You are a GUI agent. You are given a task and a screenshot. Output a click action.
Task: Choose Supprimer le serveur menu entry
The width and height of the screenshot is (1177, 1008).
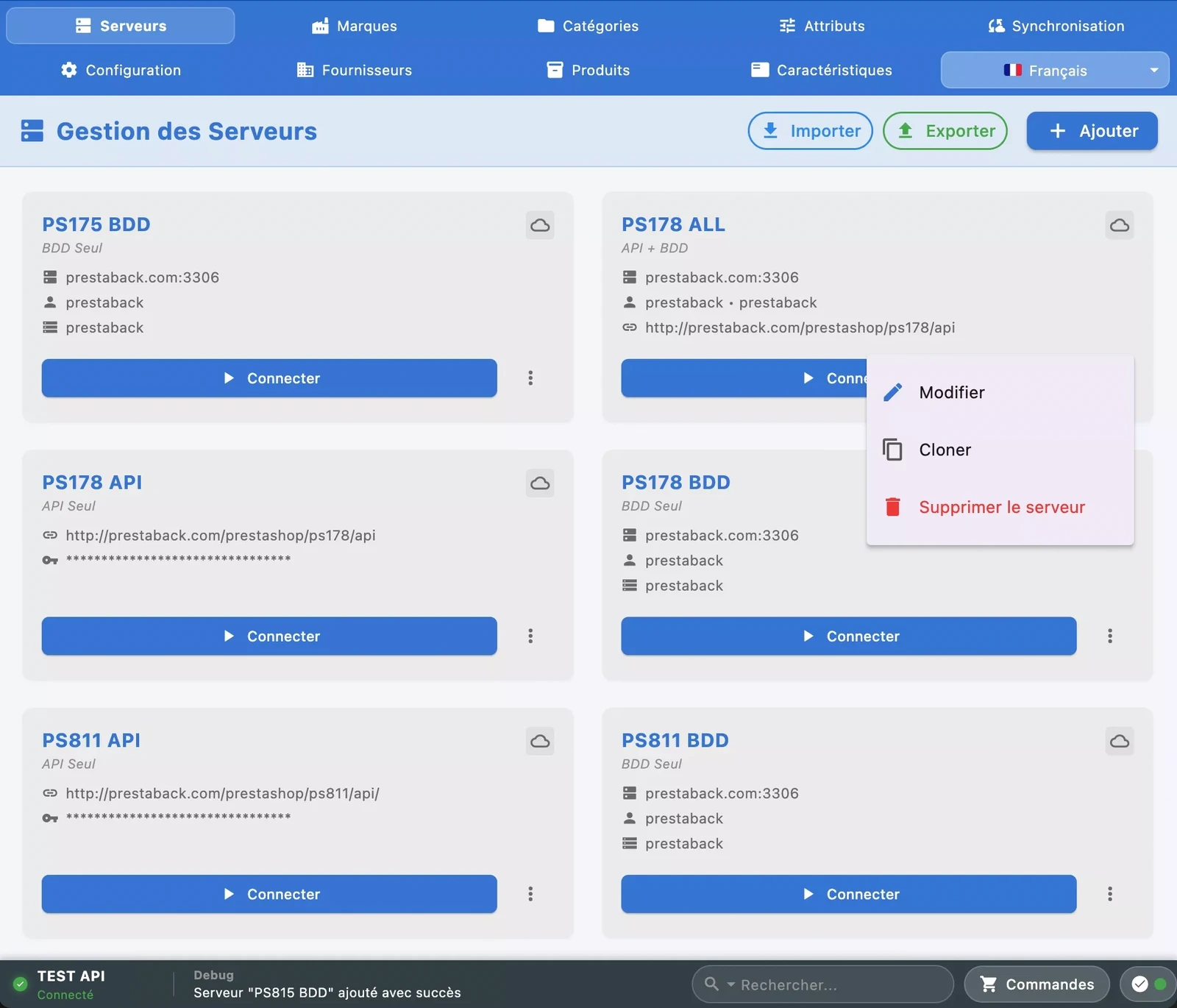coord(1001,507)
